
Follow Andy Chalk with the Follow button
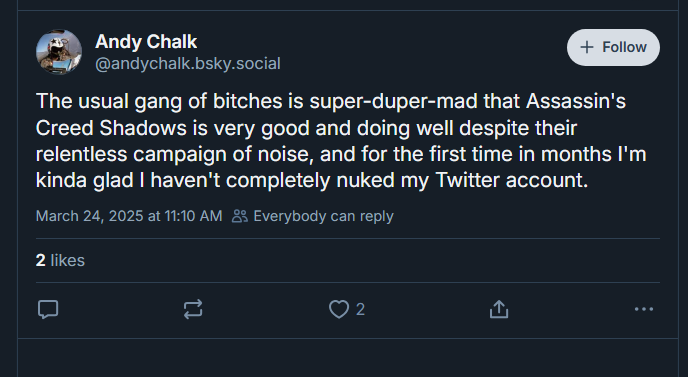point(613,47)
